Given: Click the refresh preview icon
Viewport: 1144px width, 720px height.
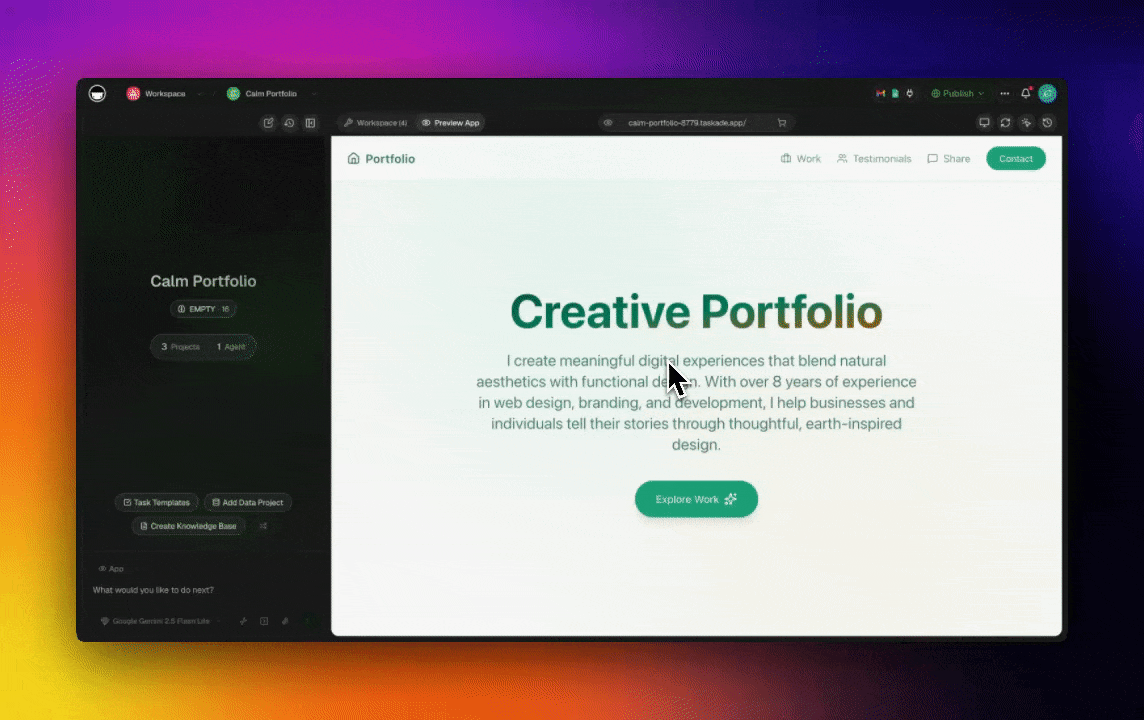Looking at the screenshot, I should point(1005,123).
